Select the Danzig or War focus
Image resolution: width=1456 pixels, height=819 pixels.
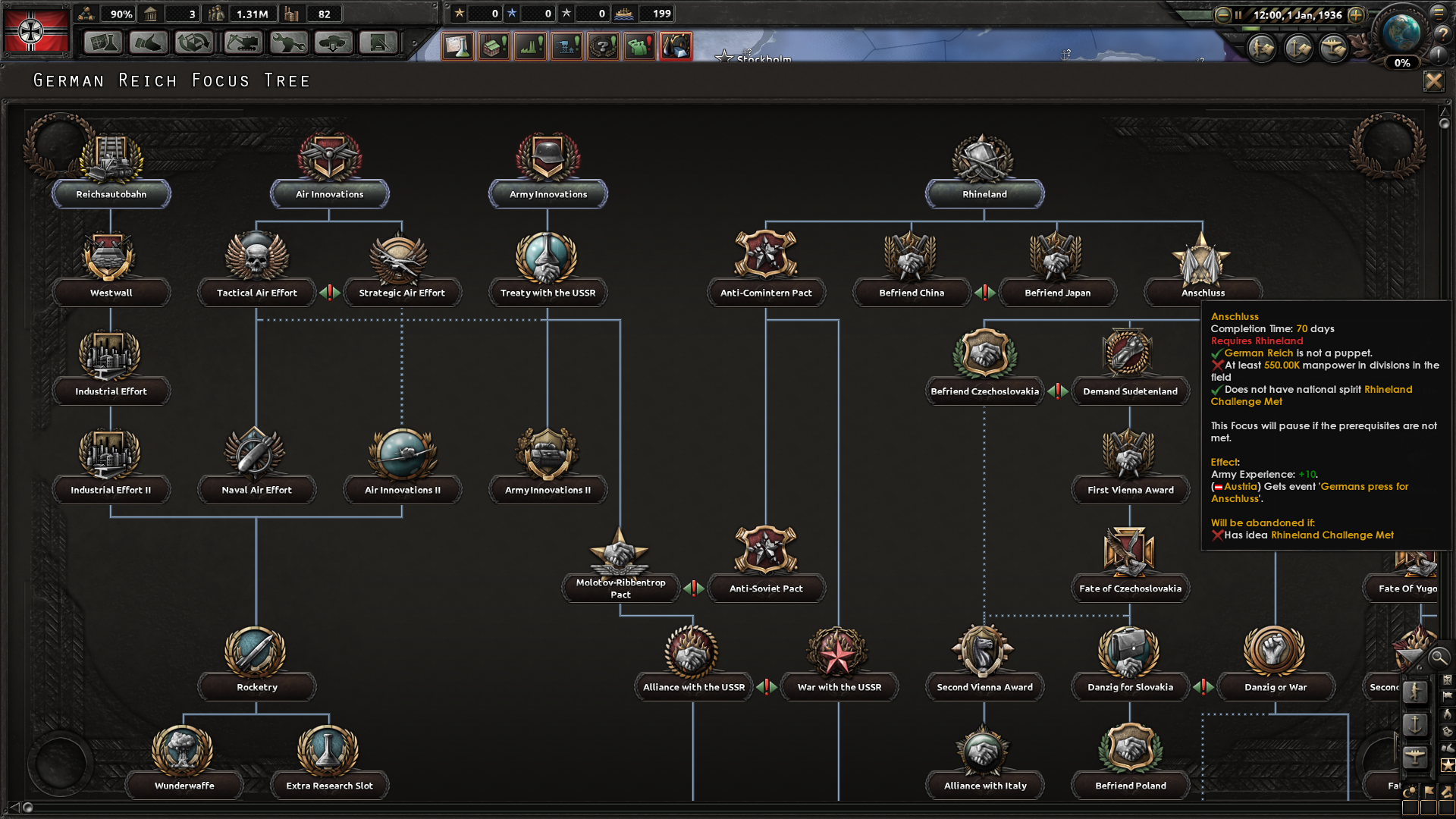(x=1276, y=664)
